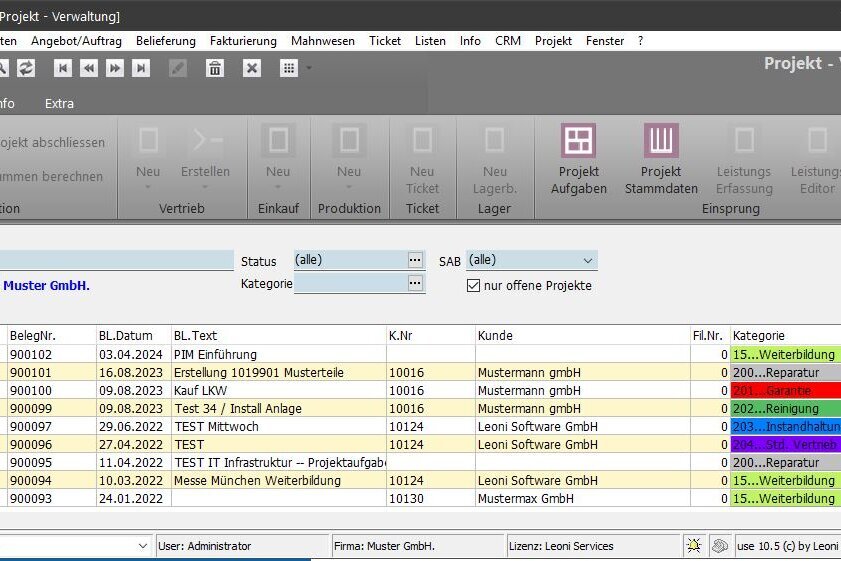This screenshot has height=561, width=841.
Task: Click the X cancel icon in toolbar
Action: coord(252,68)
